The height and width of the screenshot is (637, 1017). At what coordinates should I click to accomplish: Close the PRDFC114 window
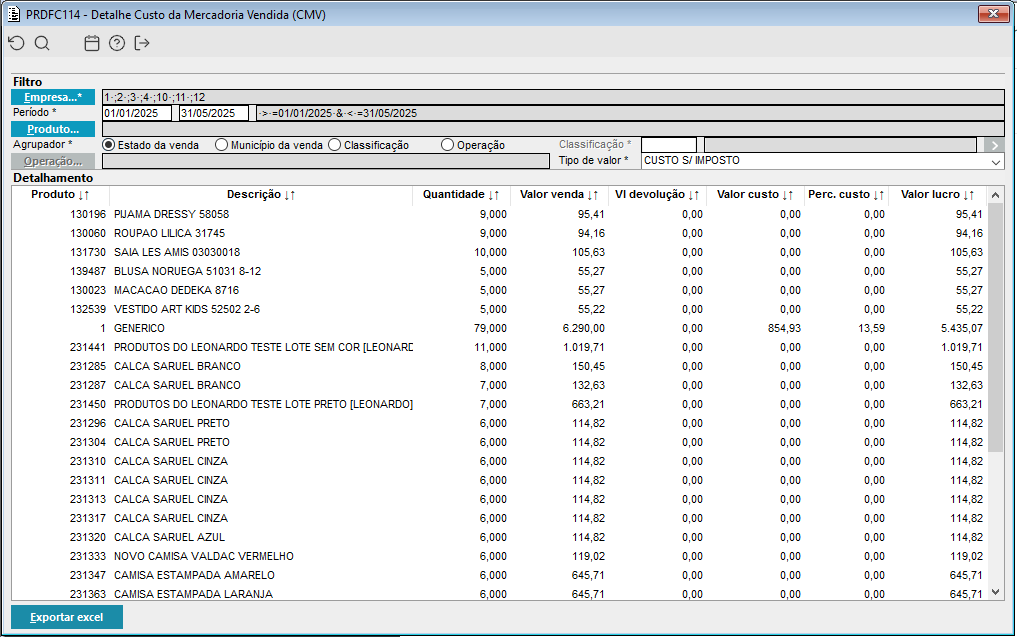(993, 14)
